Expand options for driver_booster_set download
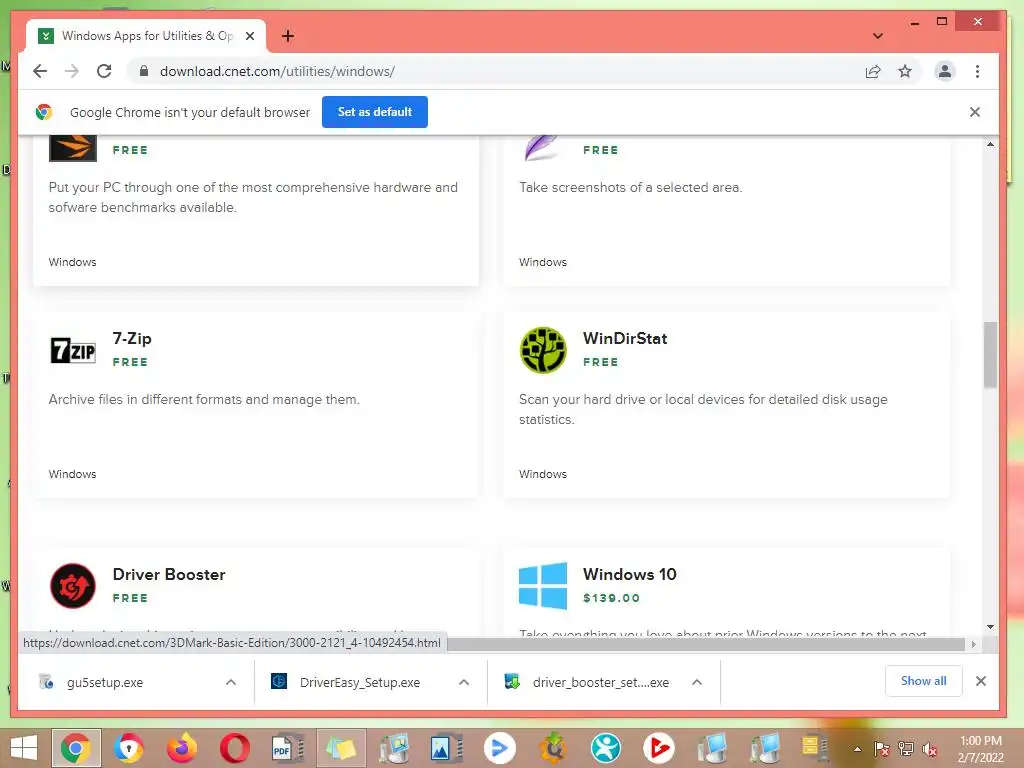The width and height of the screenshot is (1024, 768). (x=697, y=682)
